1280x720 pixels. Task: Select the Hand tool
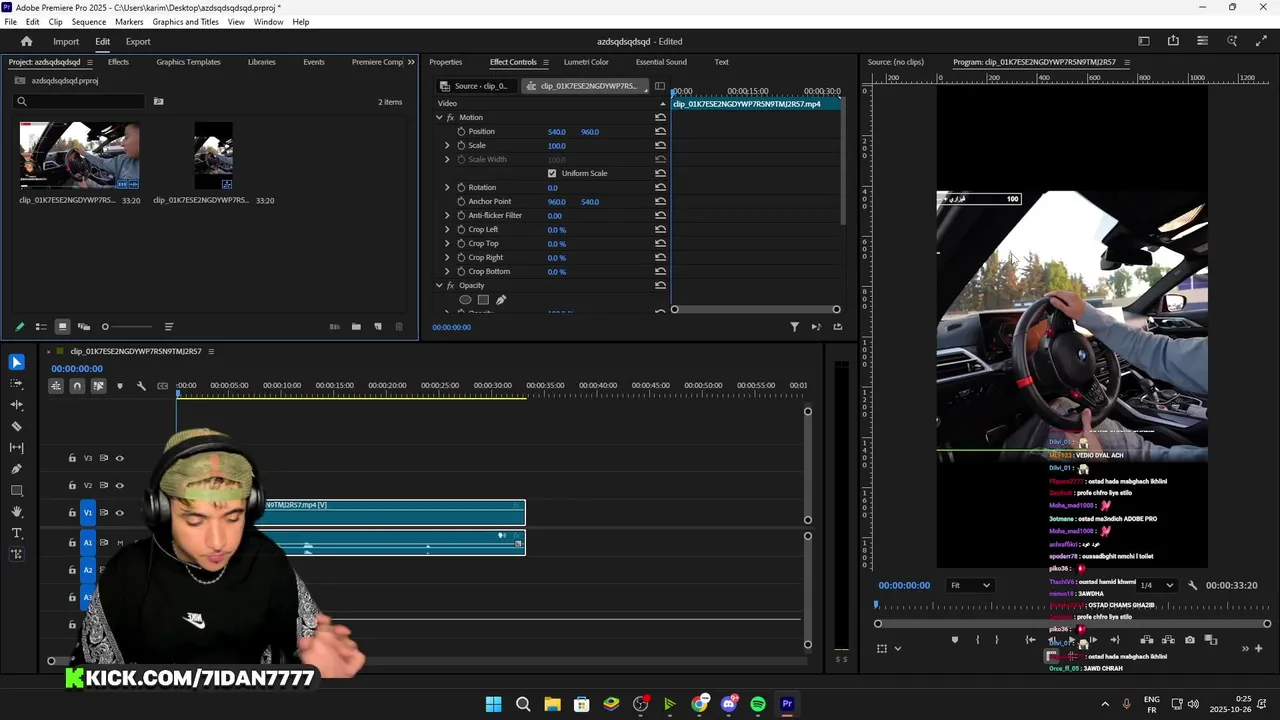[x=17, y=512]
